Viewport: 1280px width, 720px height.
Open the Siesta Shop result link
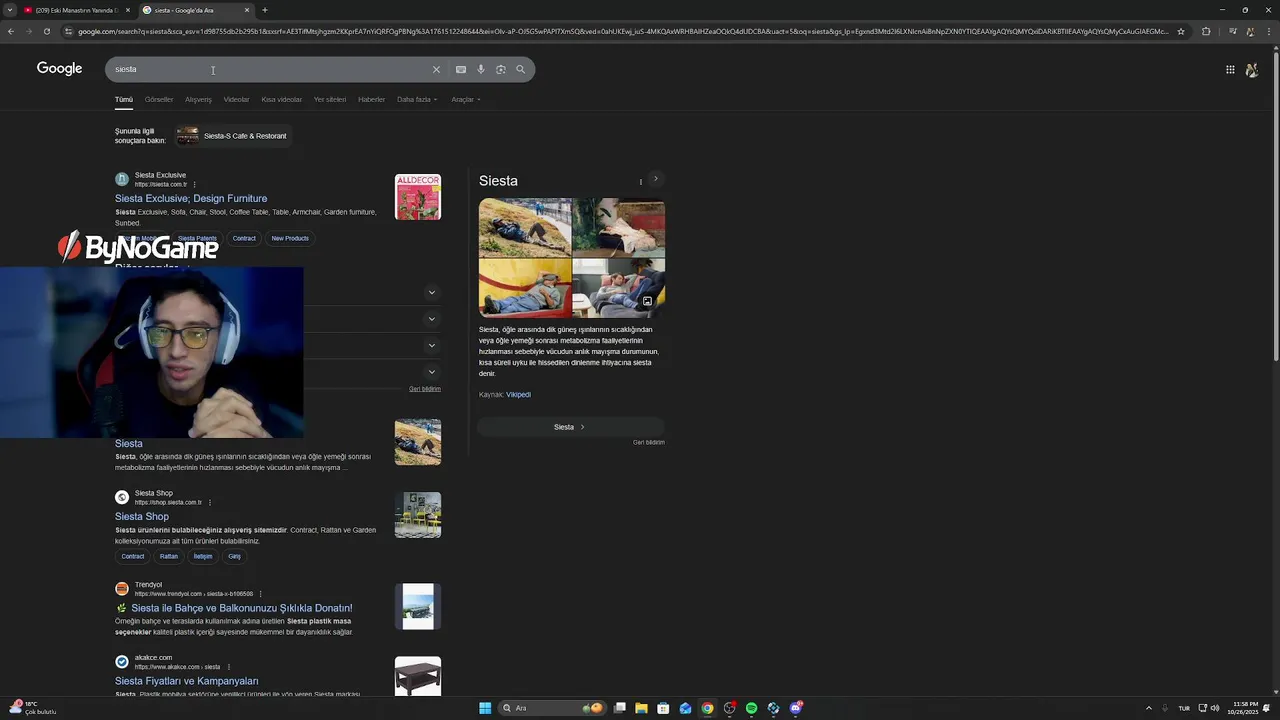tap(142, 516)
